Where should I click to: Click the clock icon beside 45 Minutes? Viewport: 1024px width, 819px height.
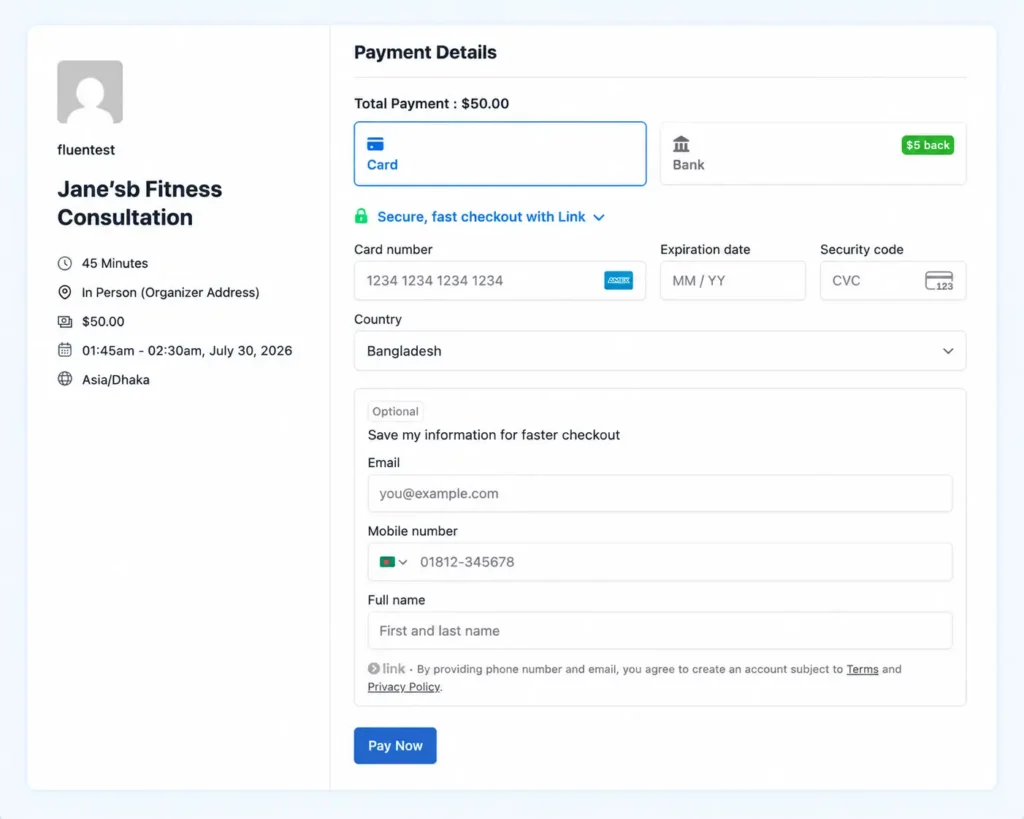[65, 263]
